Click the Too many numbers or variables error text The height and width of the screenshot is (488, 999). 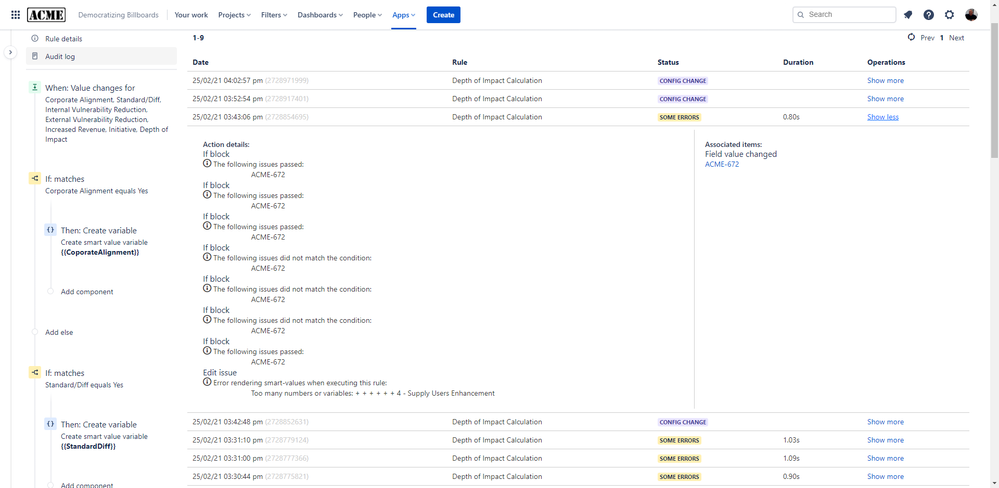tap(373, 393)
